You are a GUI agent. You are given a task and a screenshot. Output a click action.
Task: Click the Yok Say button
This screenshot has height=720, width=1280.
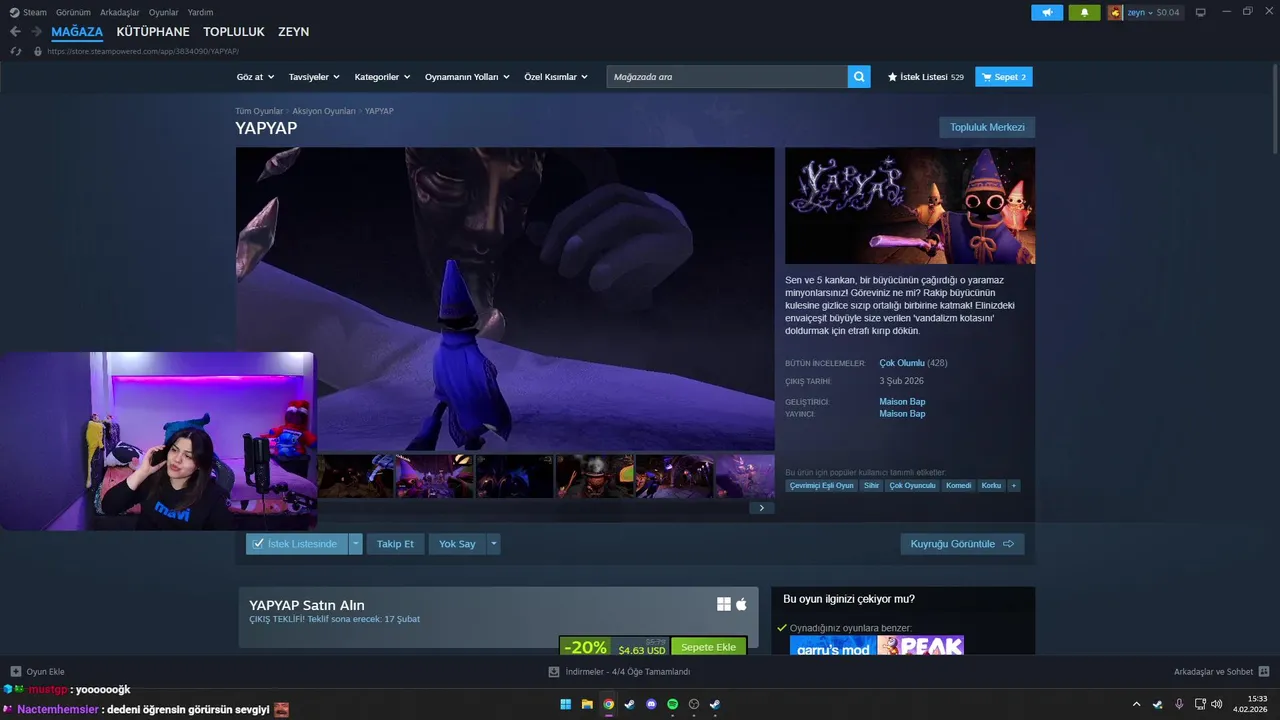click(457, 544)
